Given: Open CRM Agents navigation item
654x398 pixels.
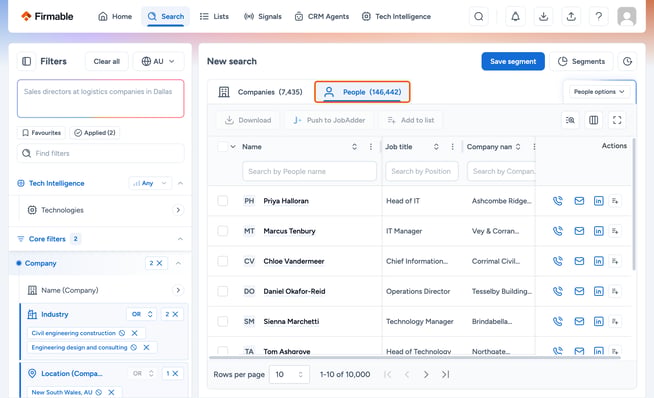Looking at the screenshot, I should coord(322,17).
